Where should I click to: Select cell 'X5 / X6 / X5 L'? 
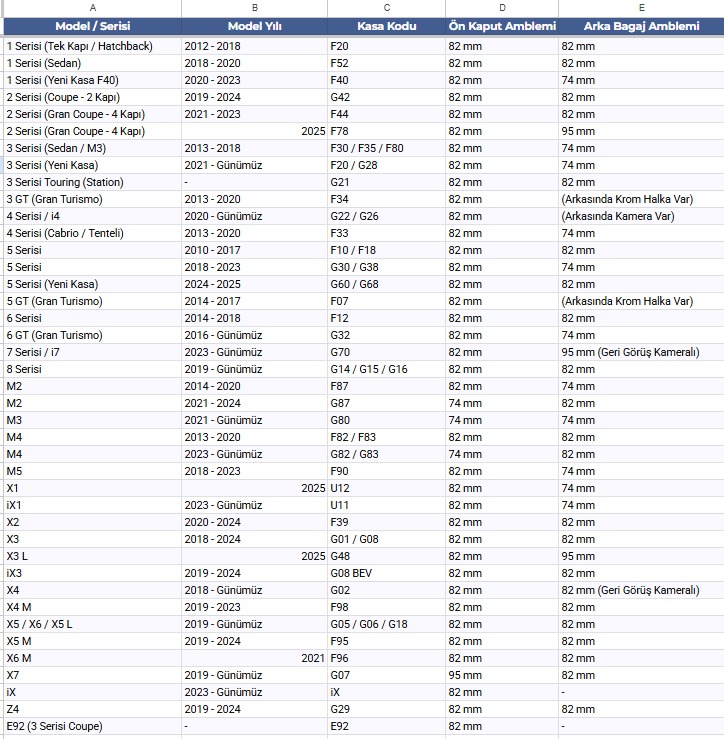click(x=92, y=624)
